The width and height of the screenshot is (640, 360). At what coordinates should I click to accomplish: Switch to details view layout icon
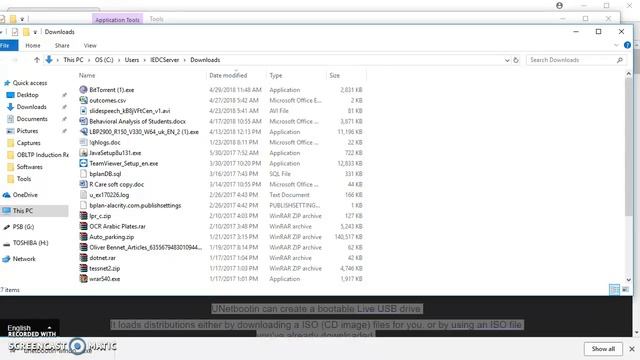pyautogui.click(x=614, y=289)
